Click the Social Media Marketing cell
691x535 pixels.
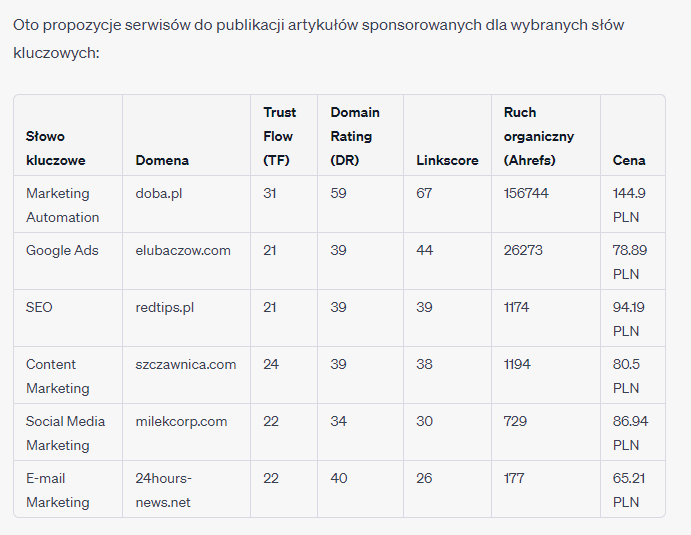click(x=65, y=433)
